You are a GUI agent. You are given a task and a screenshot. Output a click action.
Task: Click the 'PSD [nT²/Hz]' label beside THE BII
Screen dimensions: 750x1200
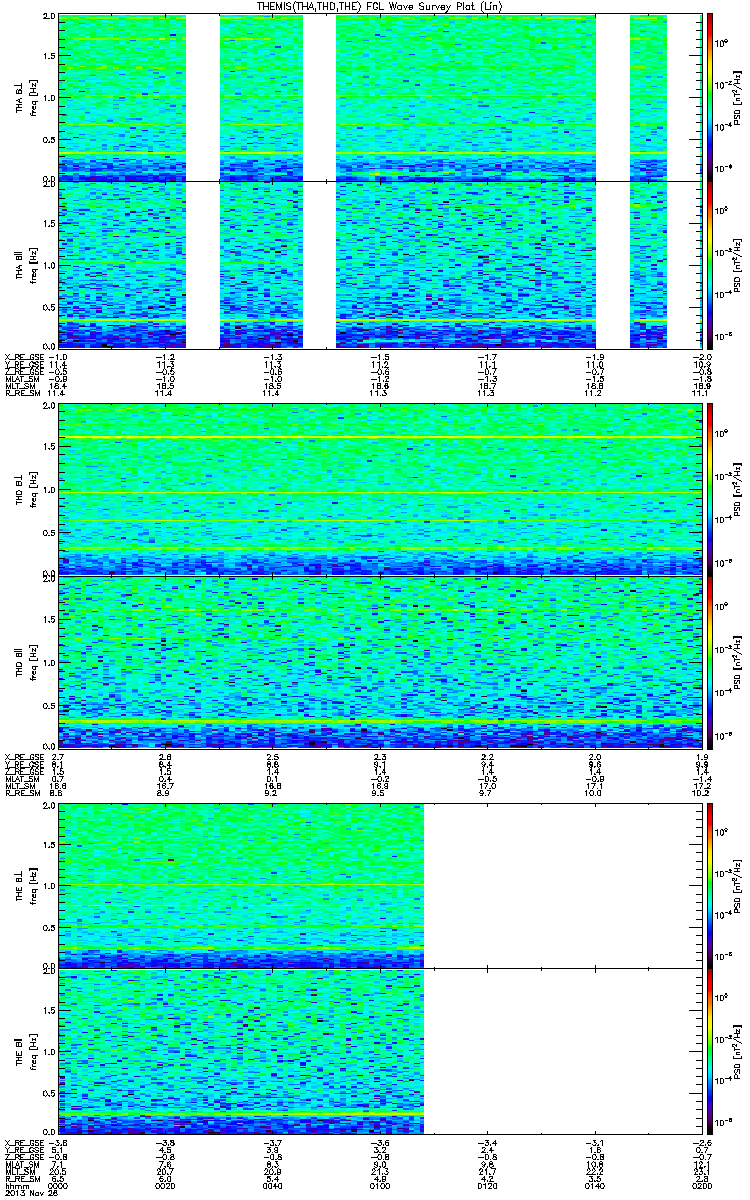click(x=738, y=1052)
